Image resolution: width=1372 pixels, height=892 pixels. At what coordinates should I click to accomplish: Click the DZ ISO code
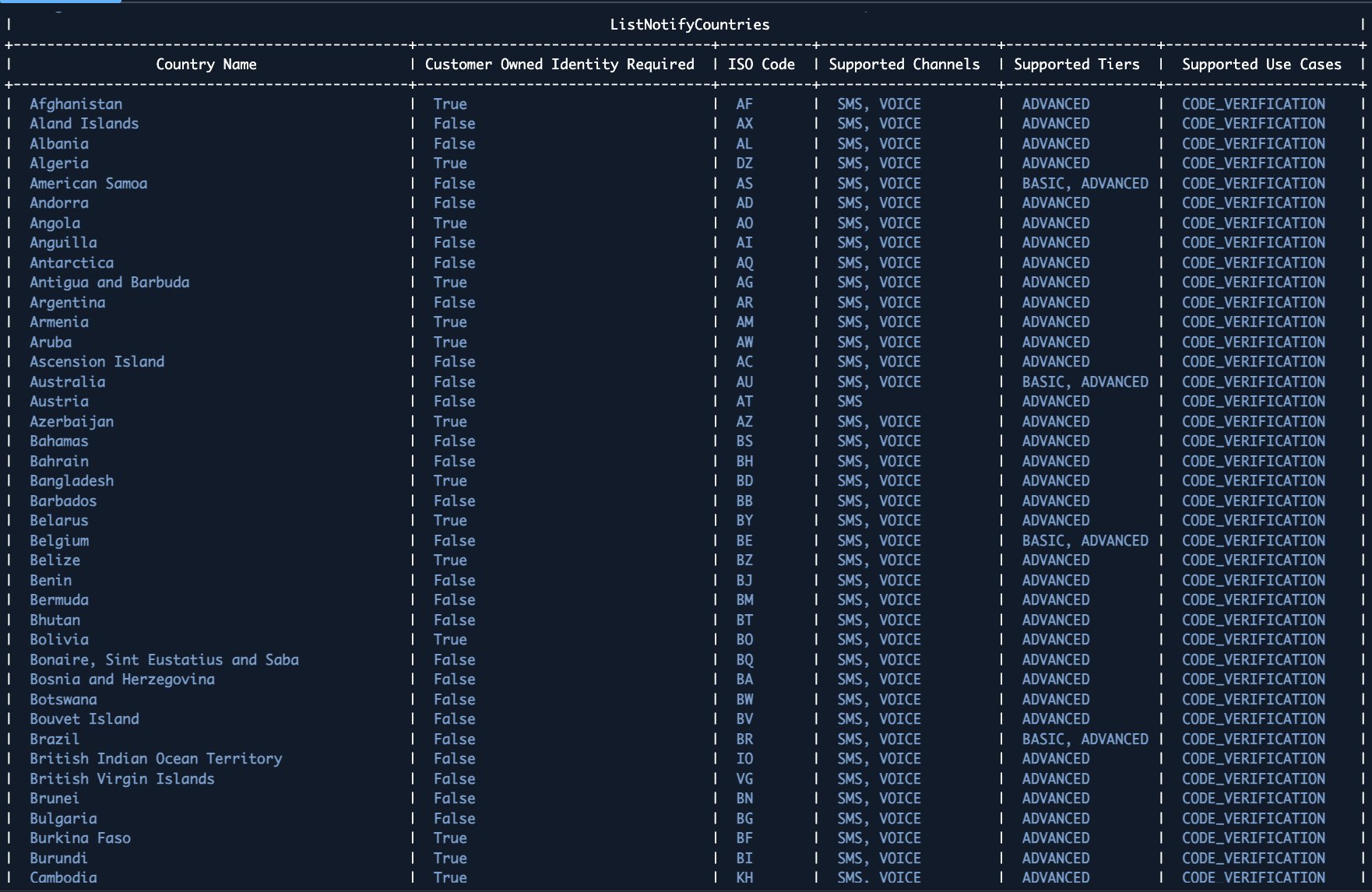tap(744, 163)
